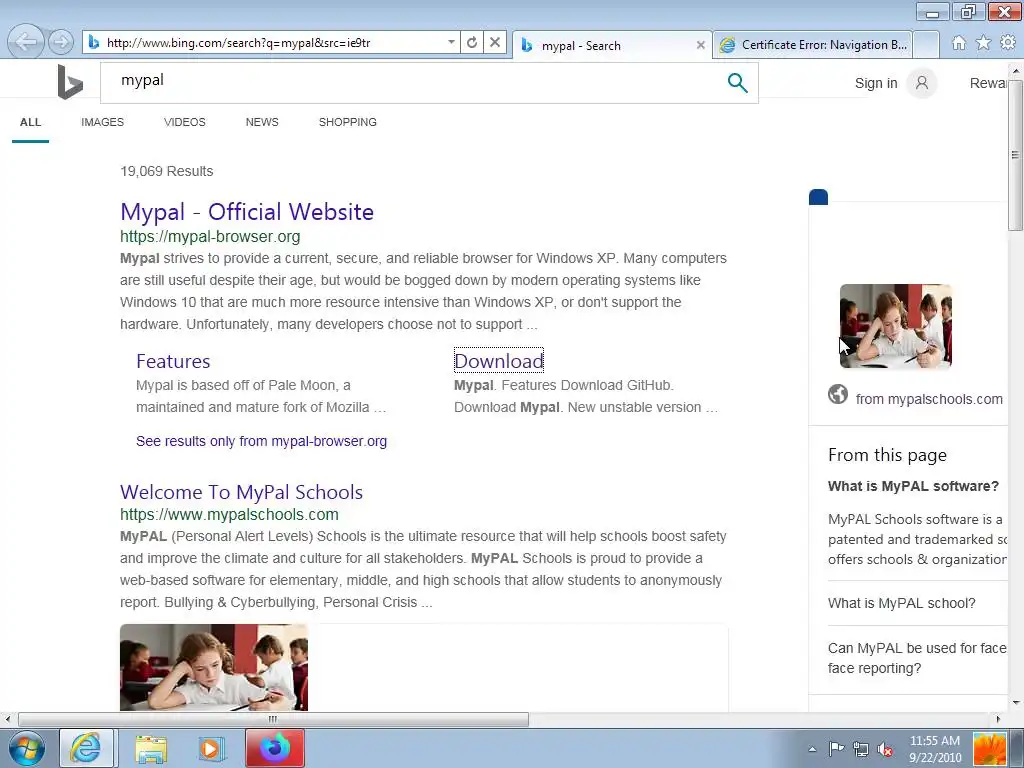The width and height of the screenshot is (1024, 768).
Task: Open the Tools gear icon
Action: coord(1008,43)
